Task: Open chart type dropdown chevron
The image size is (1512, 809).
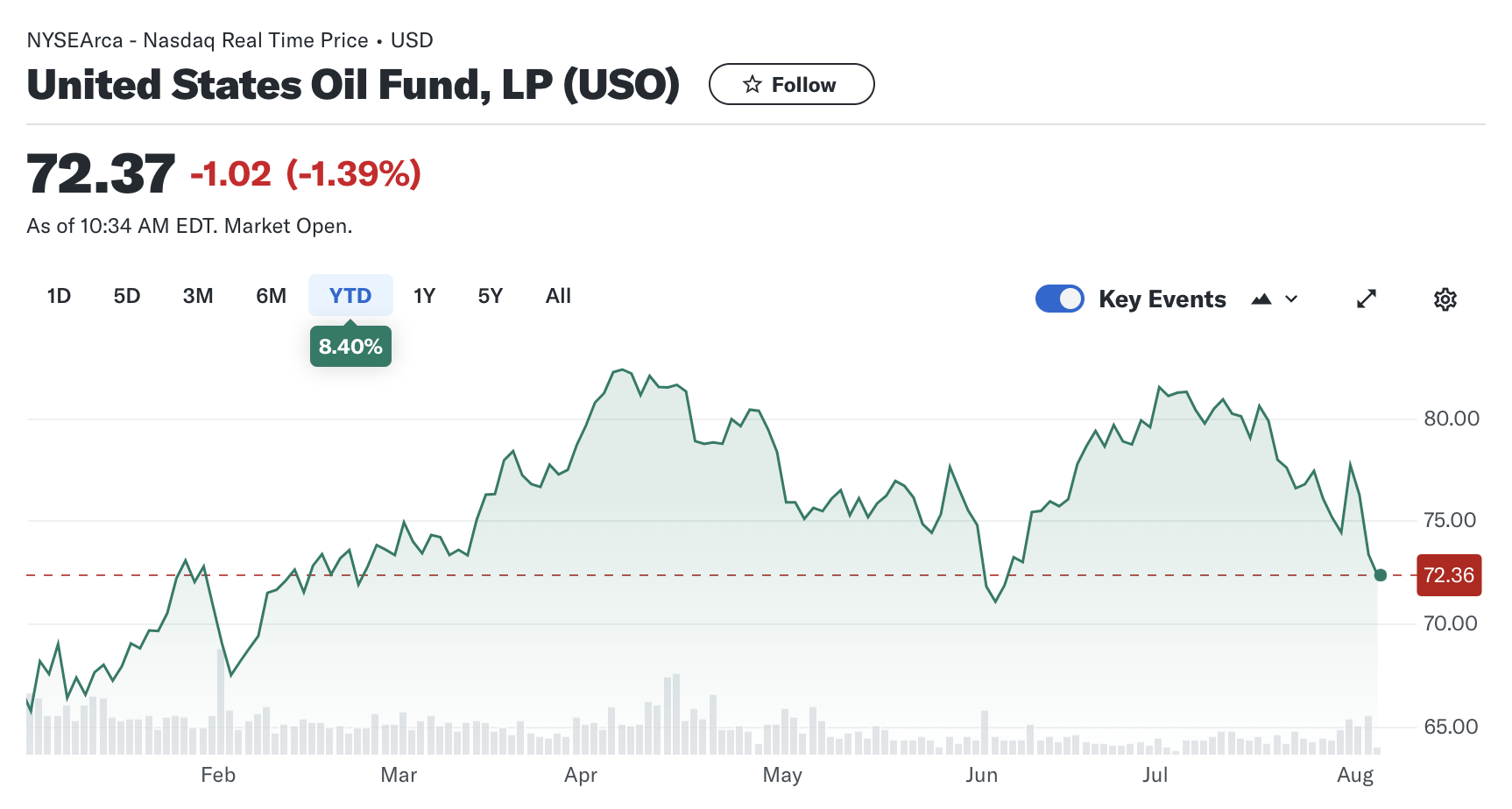Action: click(x=1291, y=299)
